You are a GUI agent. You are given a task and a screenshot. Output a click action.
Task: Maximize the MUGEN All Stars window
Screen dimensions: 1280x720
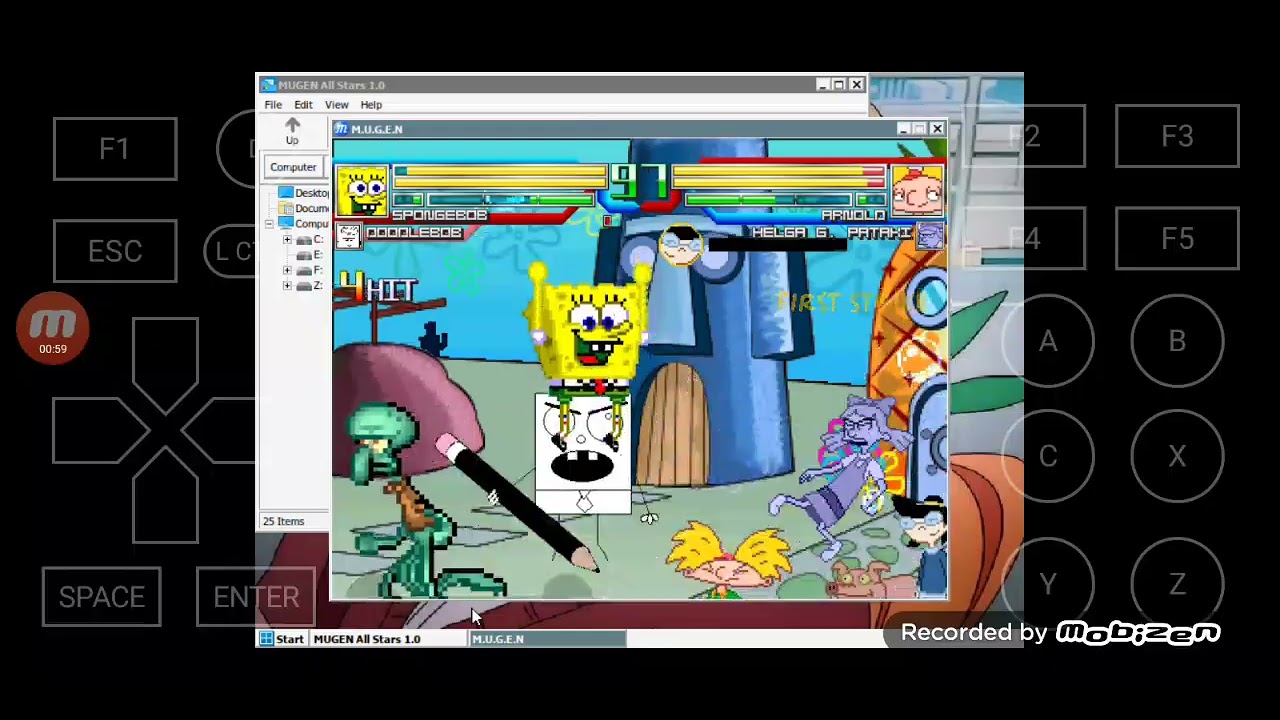click(839, 85)
